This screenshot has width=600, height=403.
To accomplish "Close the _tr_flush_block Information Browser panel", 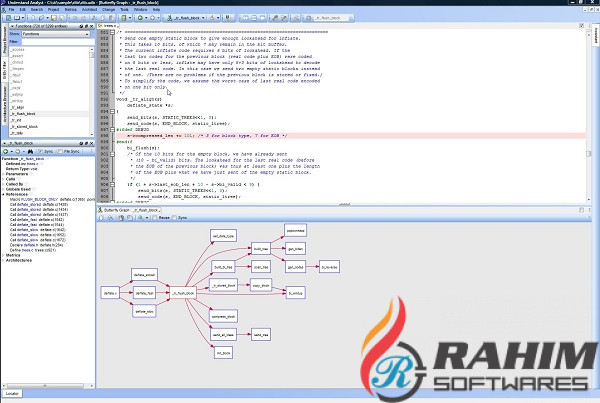I will [x=91, y=144].
